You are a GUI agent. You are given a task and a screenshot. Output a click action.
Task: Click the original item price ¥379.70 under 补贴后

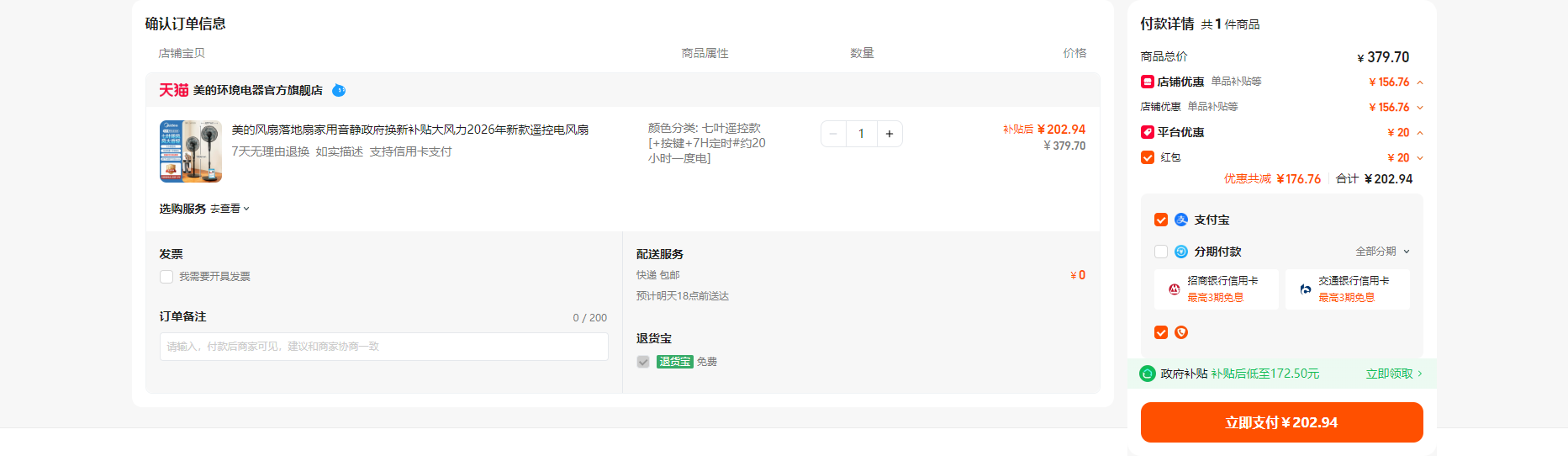1064,146
